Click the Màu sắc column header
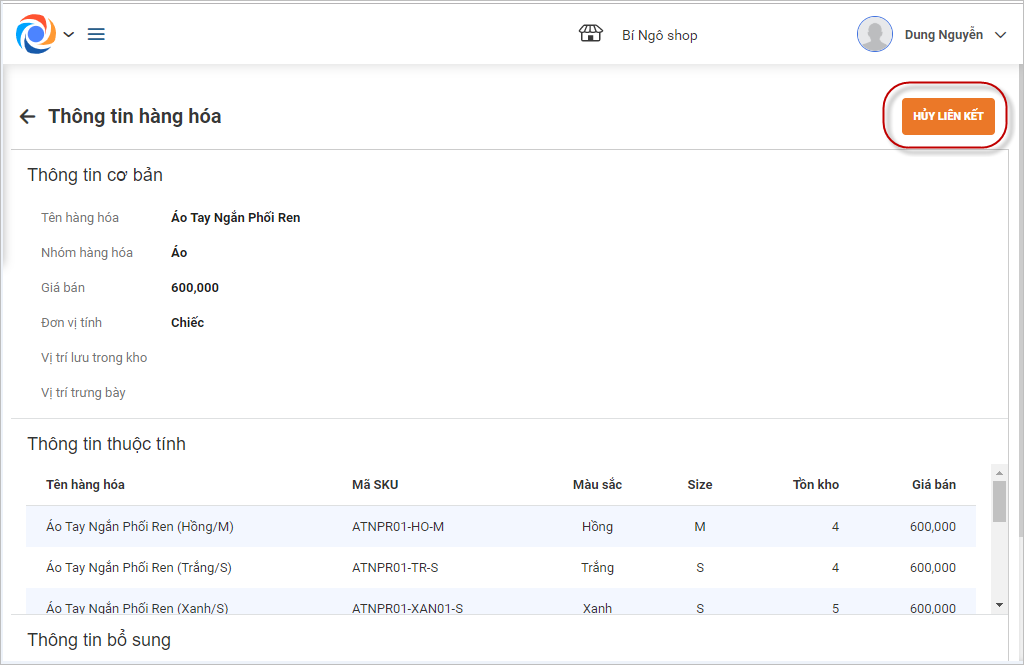 (597, 485)
